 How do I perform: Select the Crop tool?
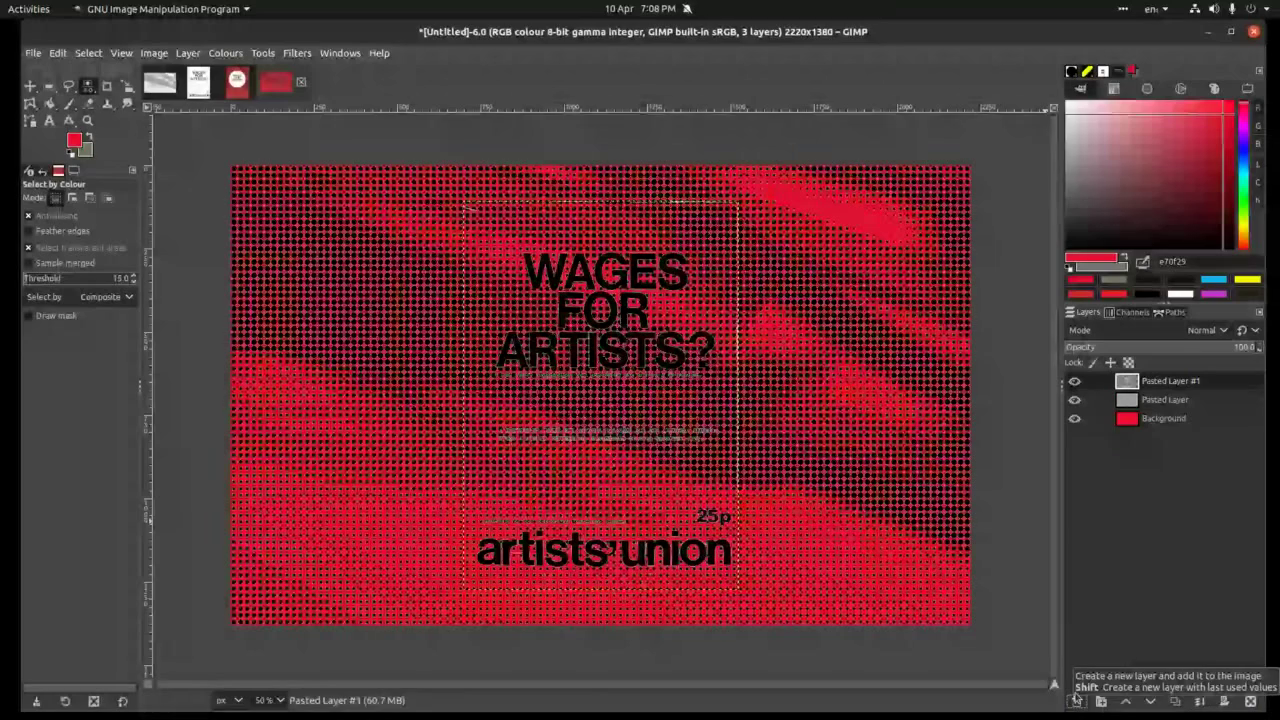click(107, 86)
